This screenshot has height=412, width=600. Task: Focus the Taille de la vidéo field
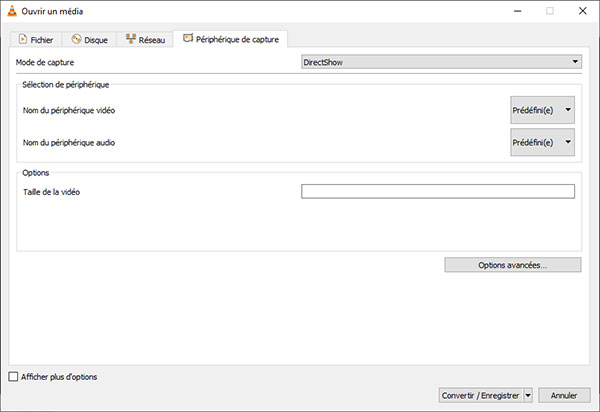pyautogui.click(x=437, y=192)
